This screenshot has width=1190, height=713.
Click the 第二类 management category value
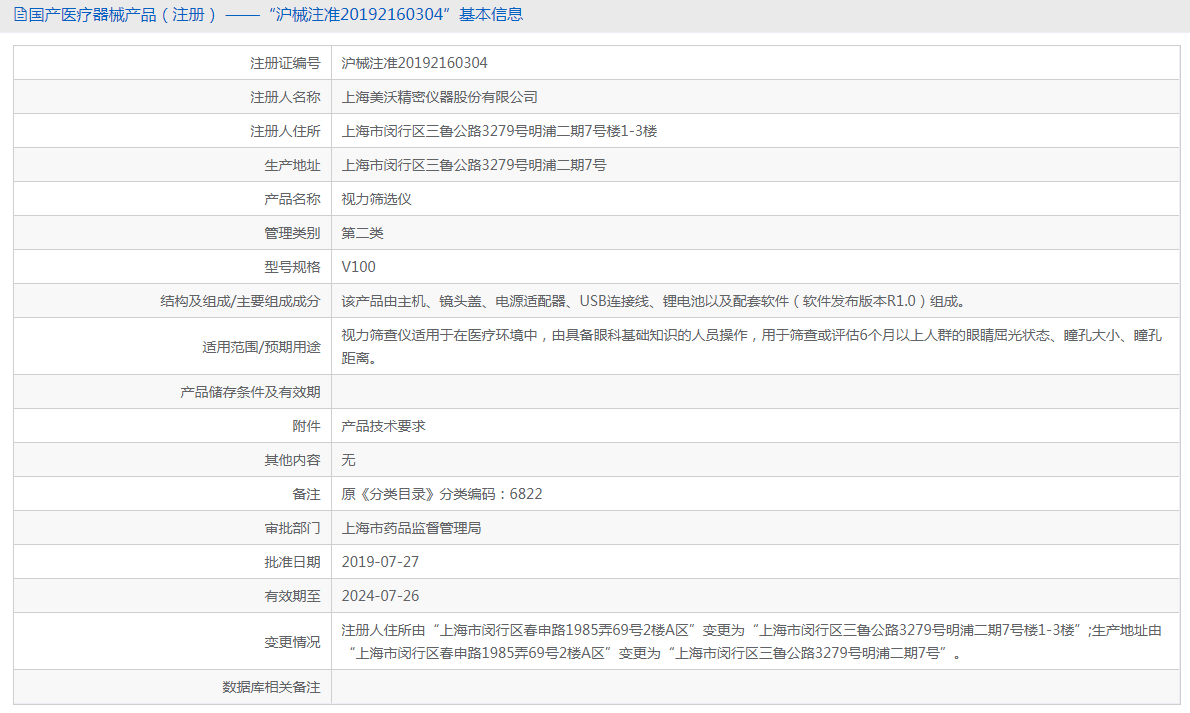[362, 233]
